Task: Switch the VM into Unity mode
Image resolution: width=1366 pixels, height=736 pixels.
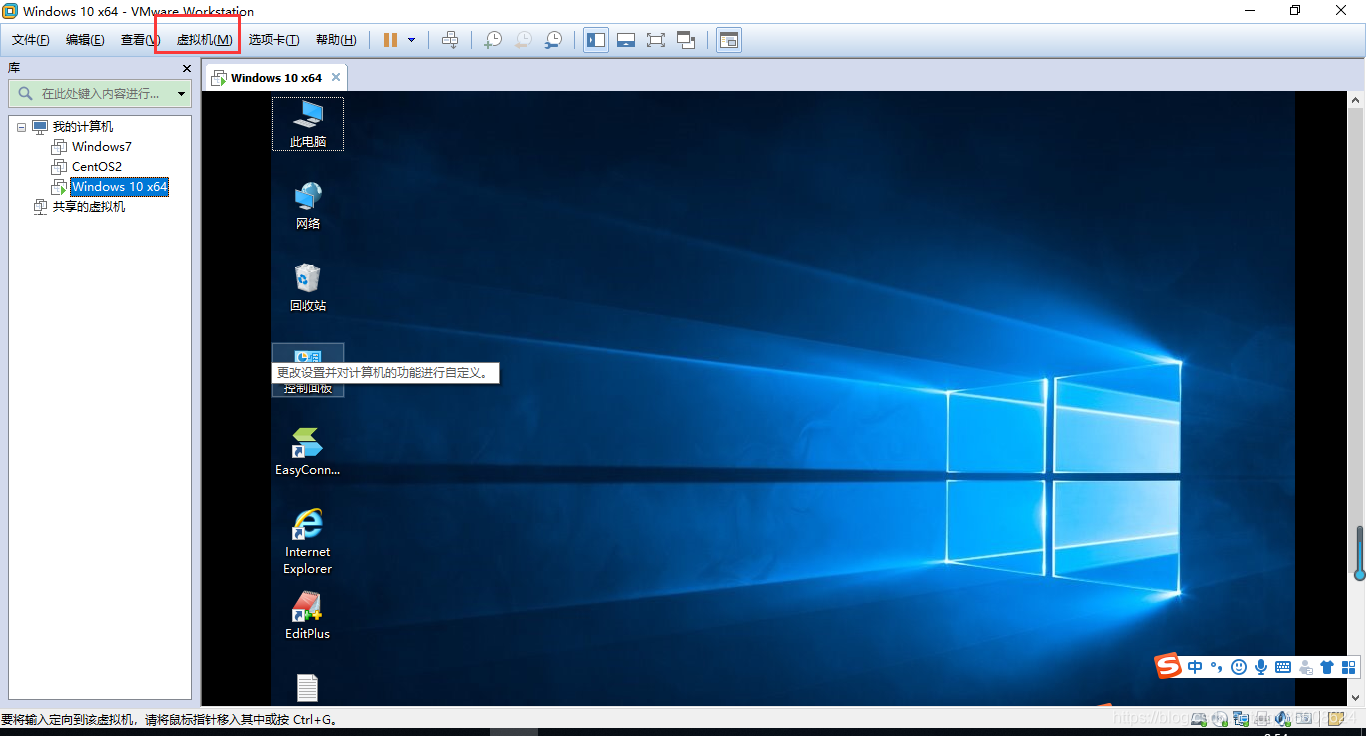Action: [686, 40]
